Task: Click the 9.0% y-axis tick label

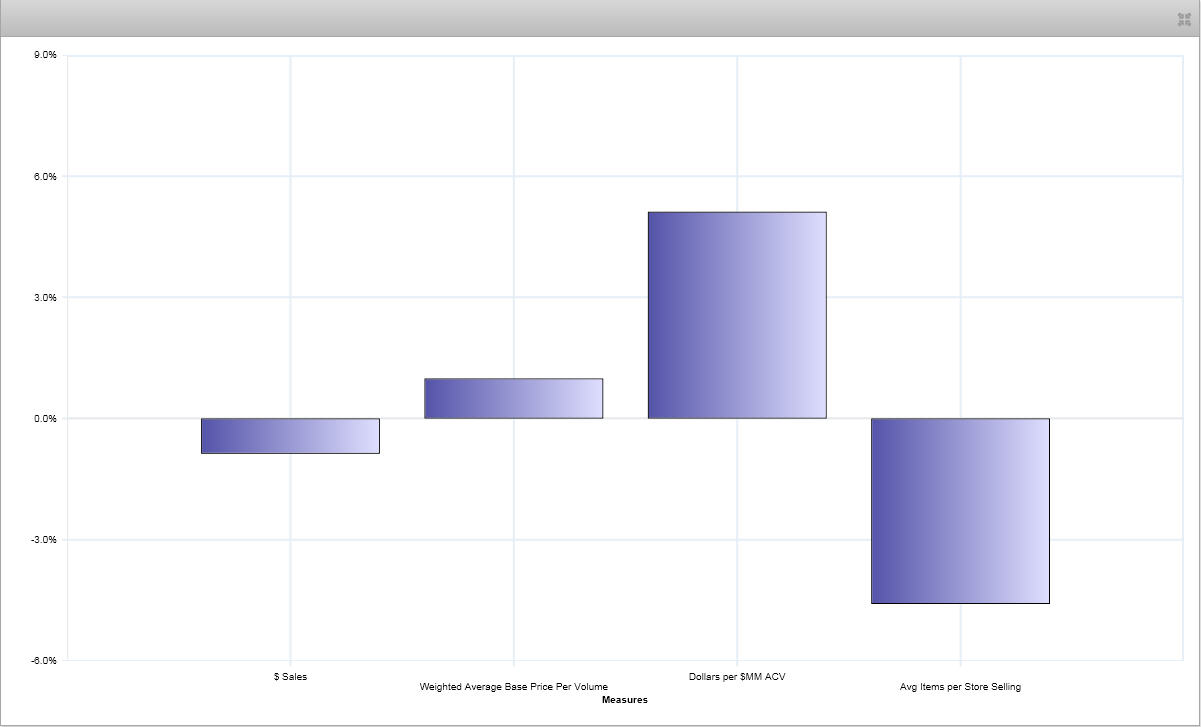Action: (46, 55)
